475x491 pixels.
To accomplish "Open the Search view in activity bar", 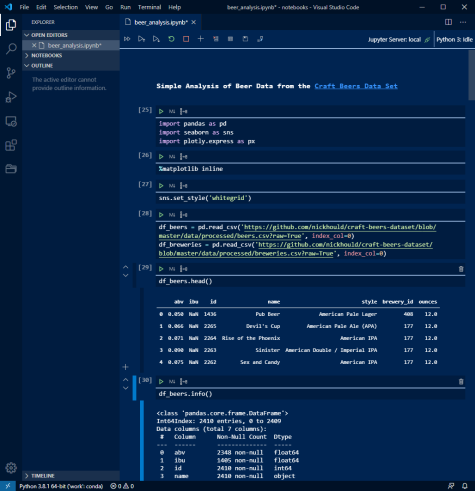I will coord(11,49).
